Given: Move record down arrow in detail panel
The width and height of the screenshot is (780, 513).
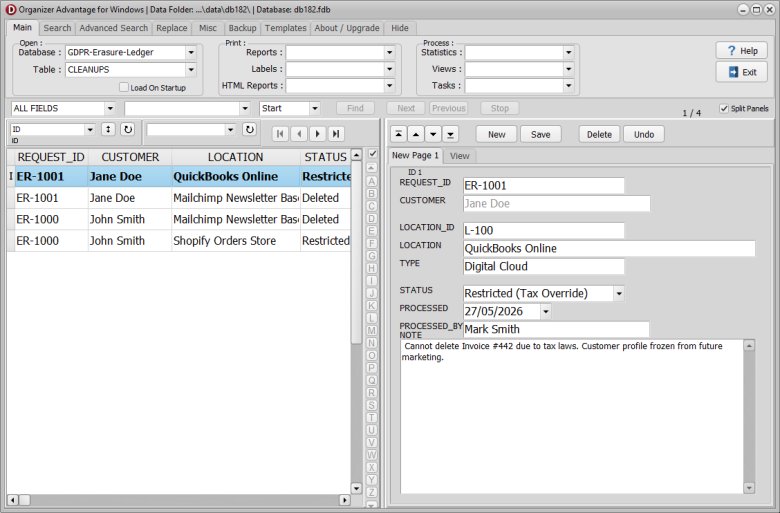Looking at the screenshot, I should click(x=433, y=134).
